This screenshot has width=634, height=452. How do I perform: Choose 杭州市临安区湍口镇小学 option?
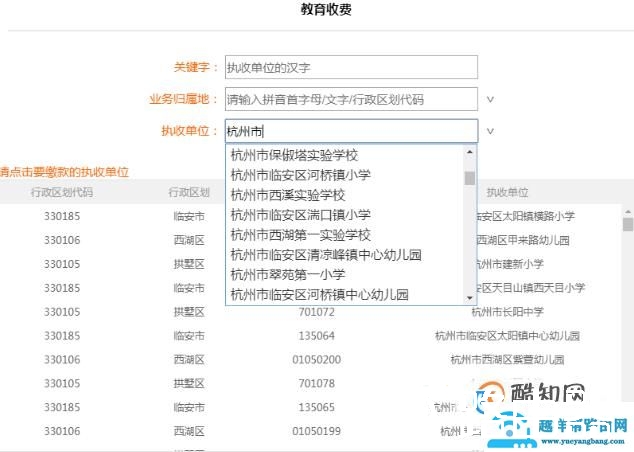300,215
